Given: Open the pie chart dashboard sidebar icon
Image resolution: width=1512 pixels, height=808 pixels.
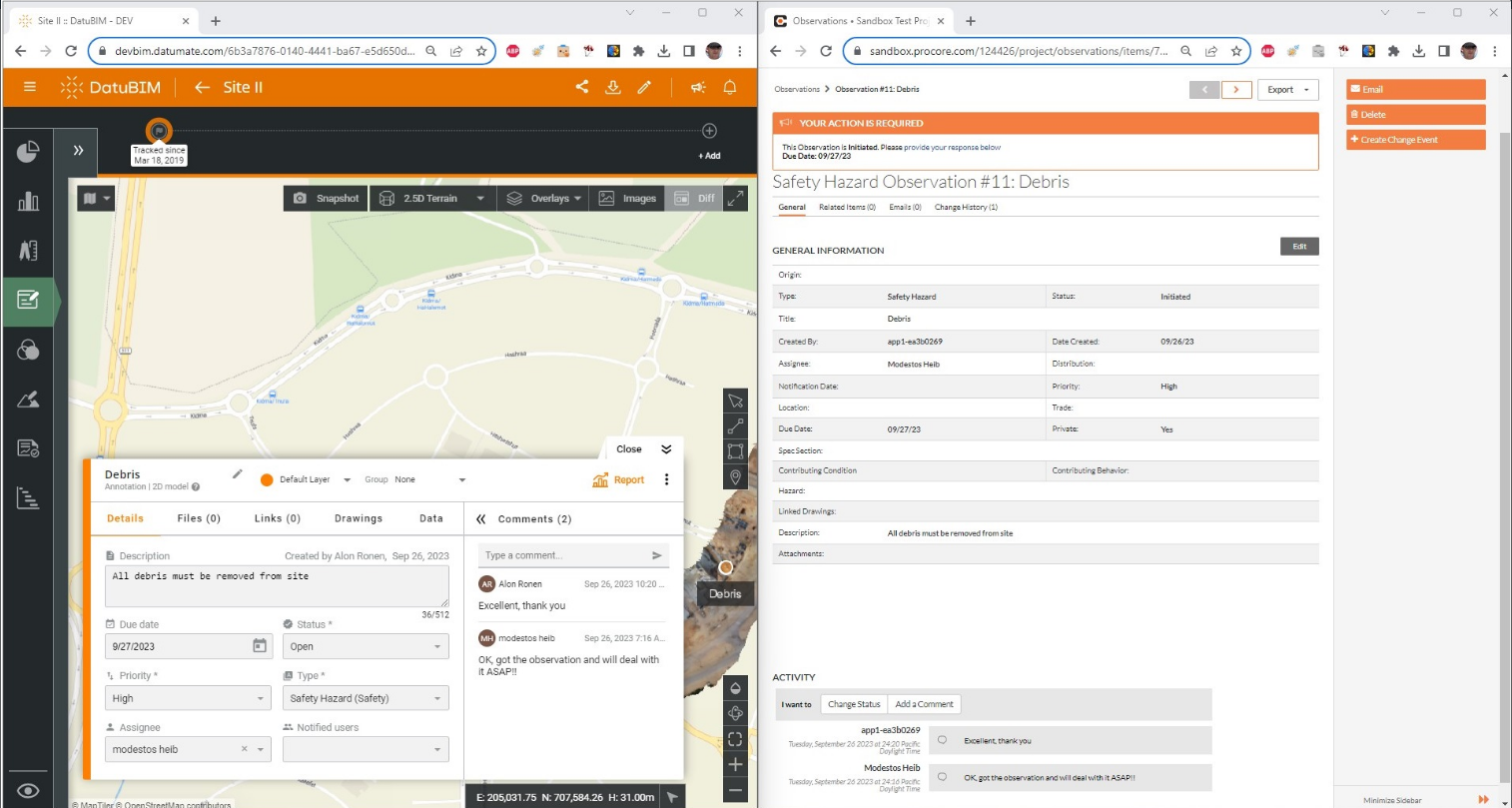Looking at the screenshot, I should (28, 151).
